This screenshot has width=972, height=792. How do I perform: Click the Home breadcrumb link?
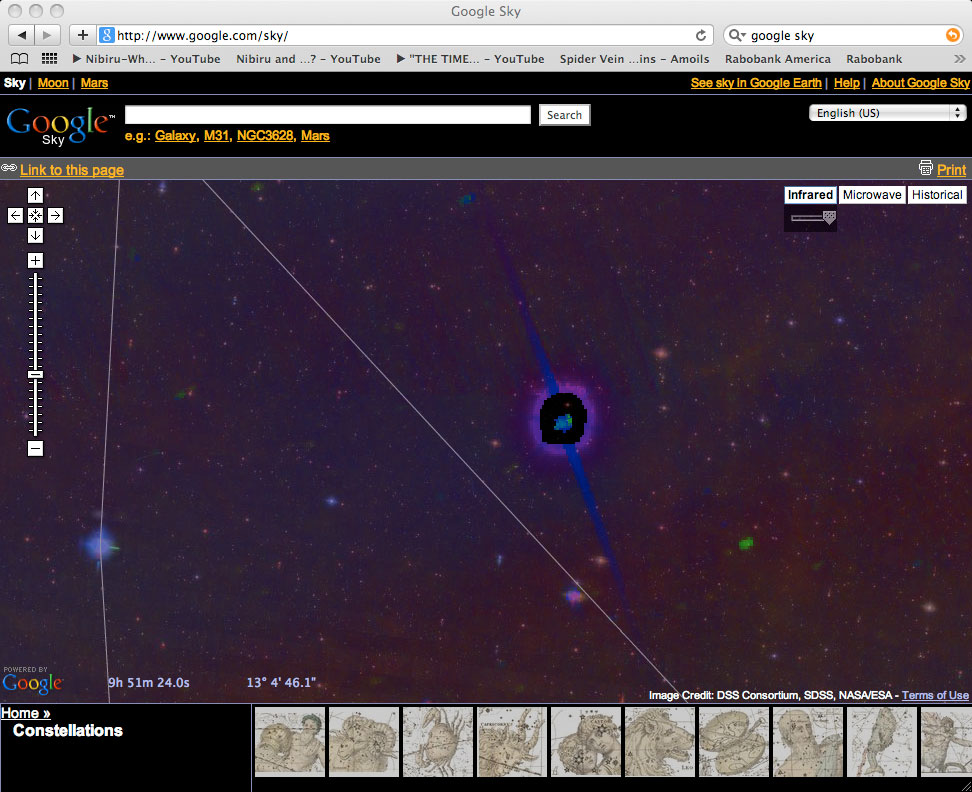pos(25,713)
